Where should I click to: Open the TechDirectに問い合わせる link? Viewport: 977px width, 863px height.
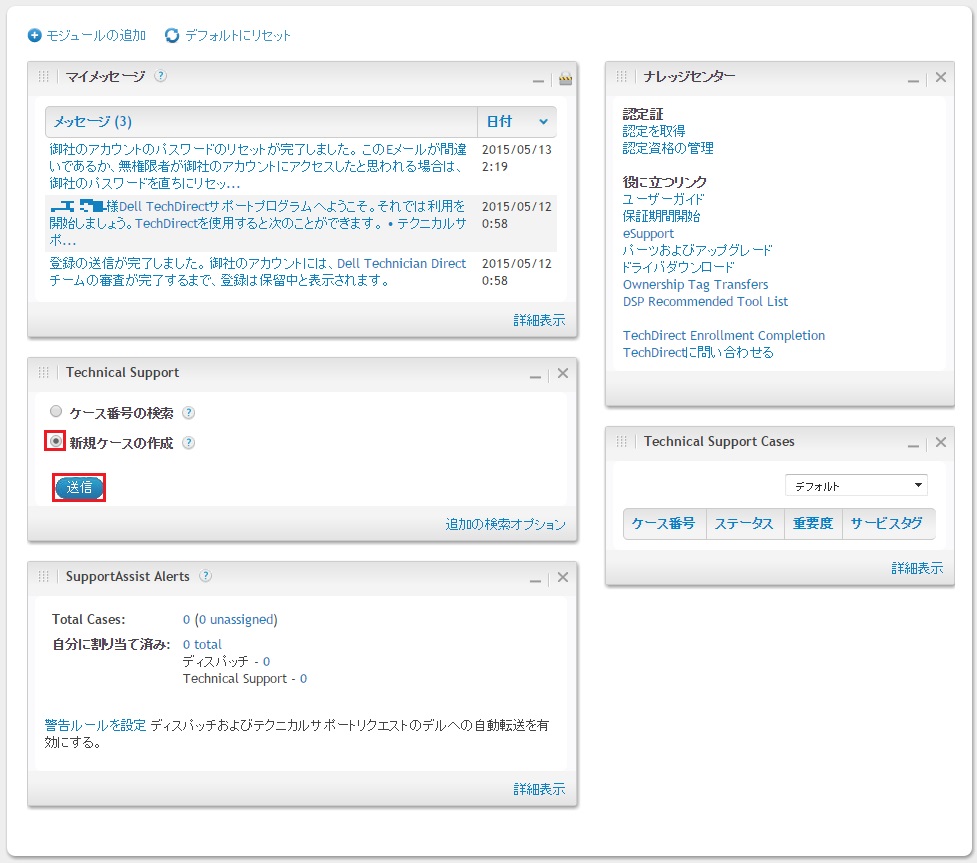coord(698,353)
